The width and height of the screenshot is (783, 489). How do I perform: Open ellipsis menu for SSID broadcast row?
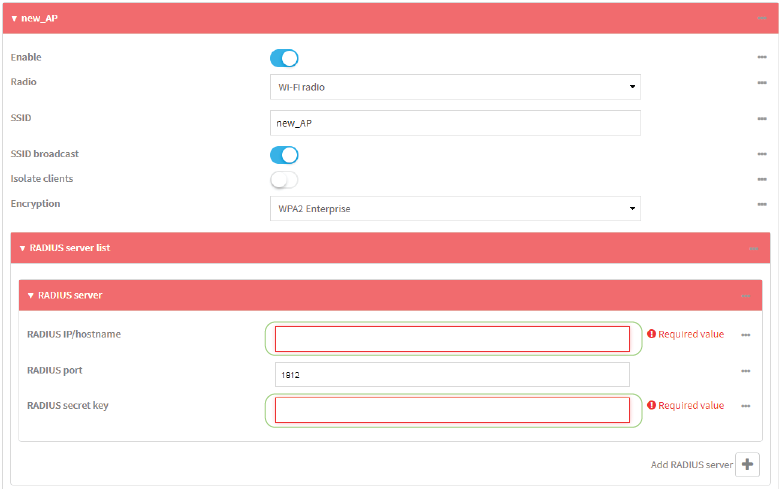(761, 155)
